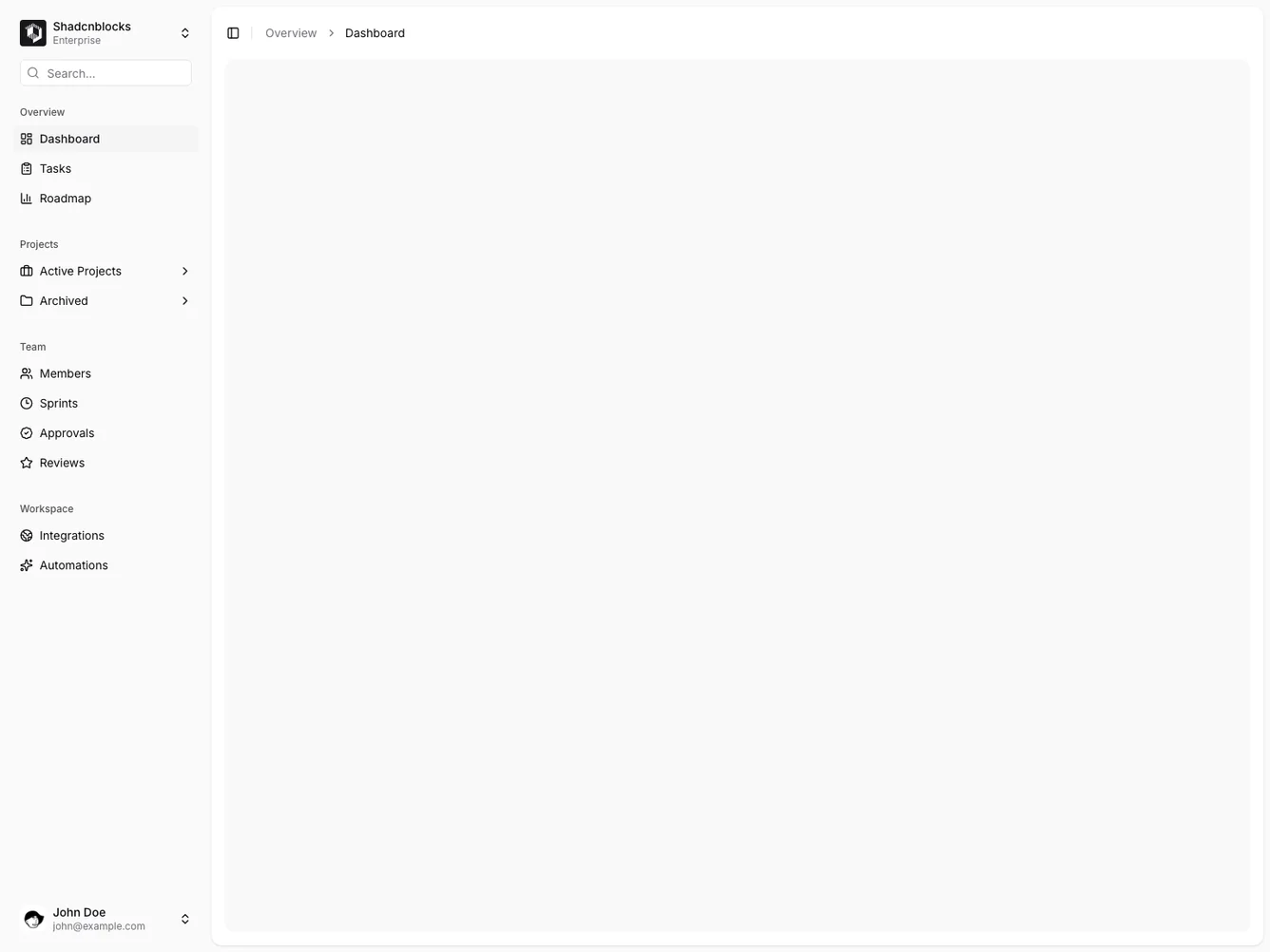Select the Dashboard grid icon

click(x=26, y=139)
